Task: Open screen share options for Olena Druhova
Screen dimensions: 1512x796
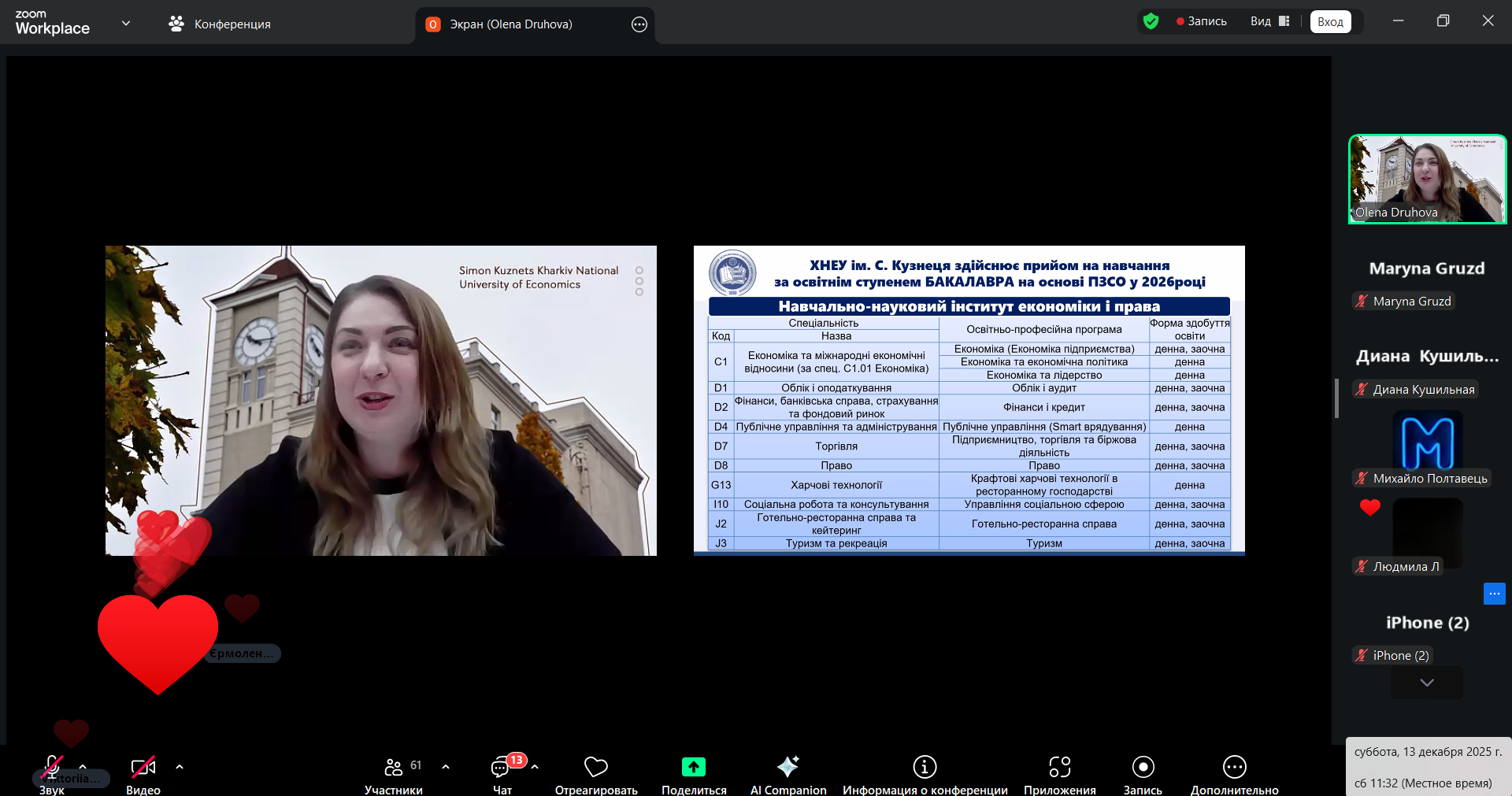Action: click(x=639, y=24)
